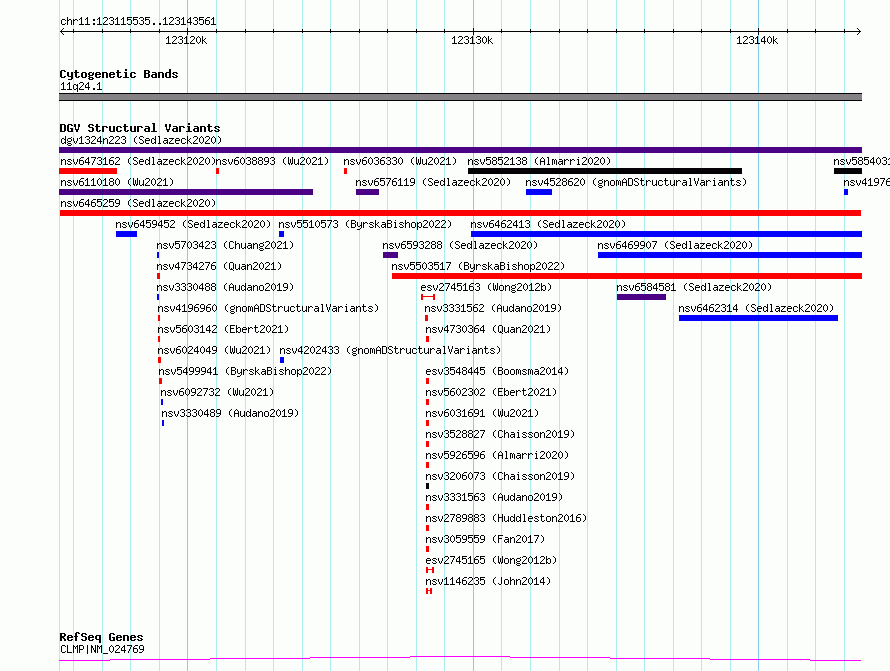The image size is (890, 671).
Task: Open nsv5503517 (ByrskaBishop2022) label
Action: pos(478,266)
